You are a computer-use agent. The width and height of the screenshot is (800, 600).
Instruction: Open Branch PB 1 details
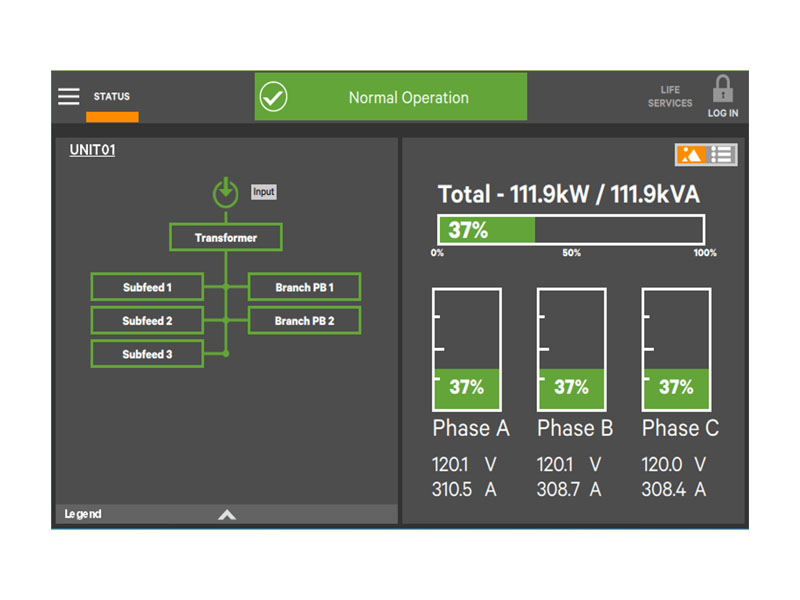click(x=304, y=287)
